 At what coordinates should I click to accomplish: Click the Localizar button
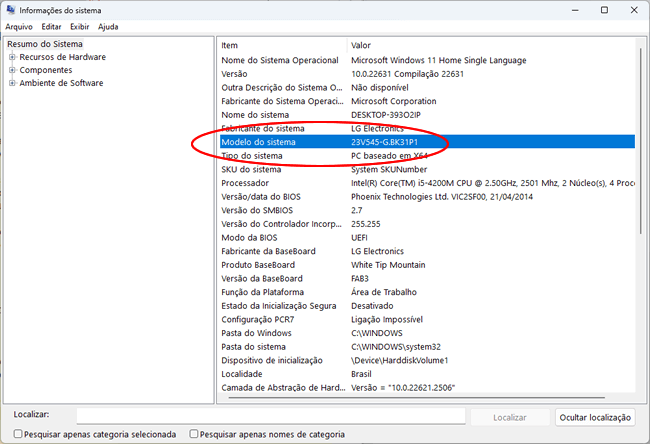coord(509,417)
